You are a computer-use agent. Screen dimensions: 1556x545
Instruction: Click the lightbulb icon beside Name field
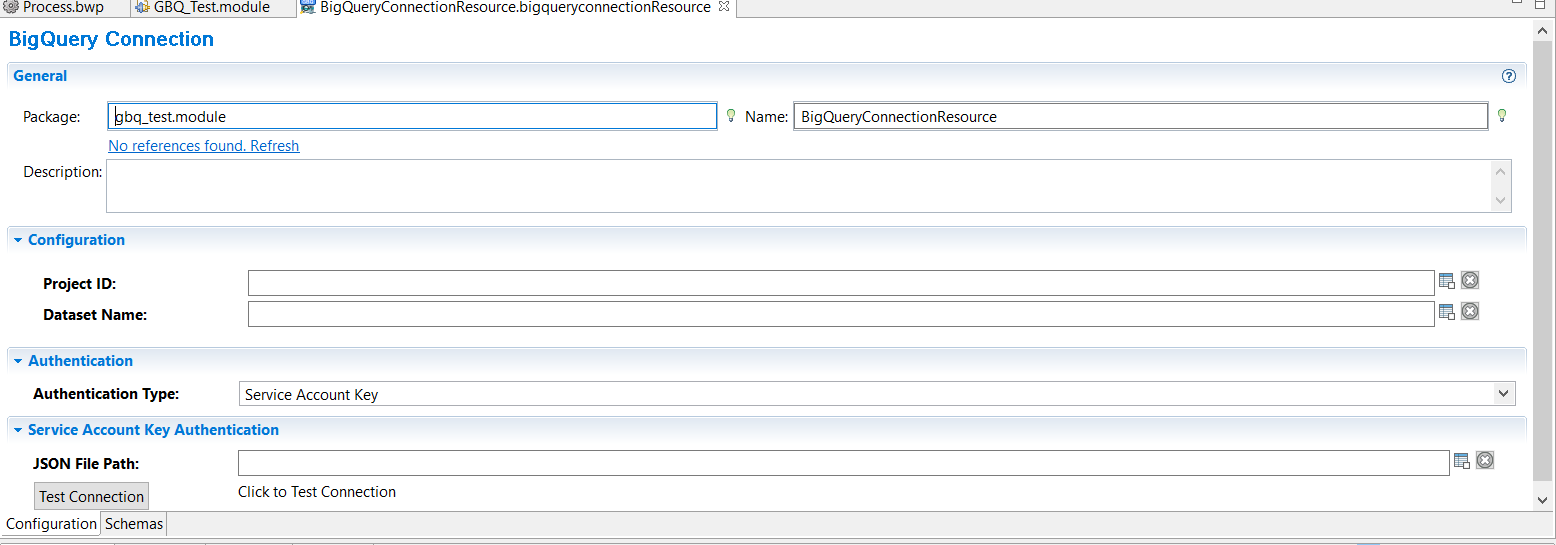1502,116
